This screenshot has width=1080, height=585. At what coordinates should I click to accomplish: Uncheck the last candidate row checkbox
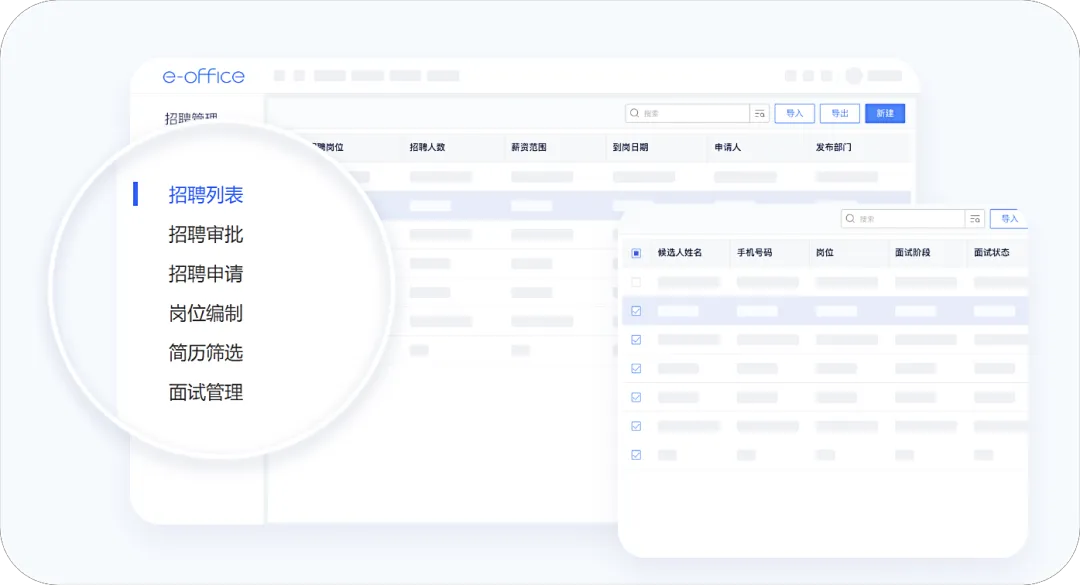[x=636, y=454]
